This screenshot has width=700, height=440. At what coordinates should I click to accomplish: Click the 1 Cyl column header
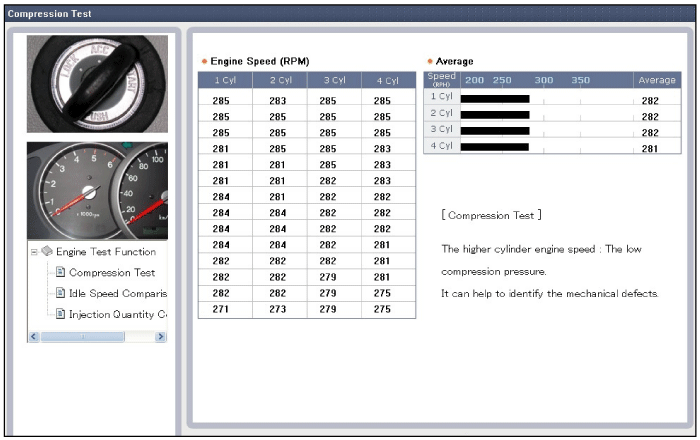225,80
